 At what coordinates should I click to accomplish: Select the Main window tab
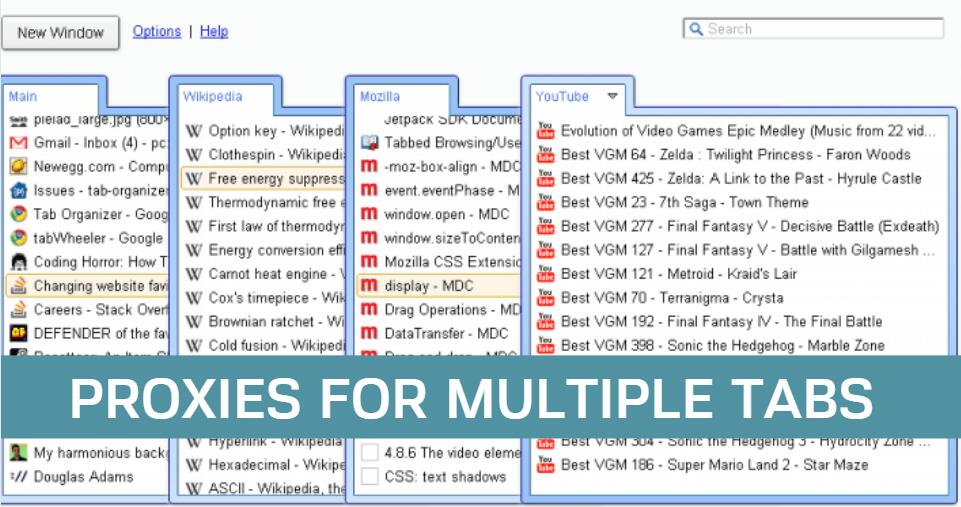click(23, 96)
